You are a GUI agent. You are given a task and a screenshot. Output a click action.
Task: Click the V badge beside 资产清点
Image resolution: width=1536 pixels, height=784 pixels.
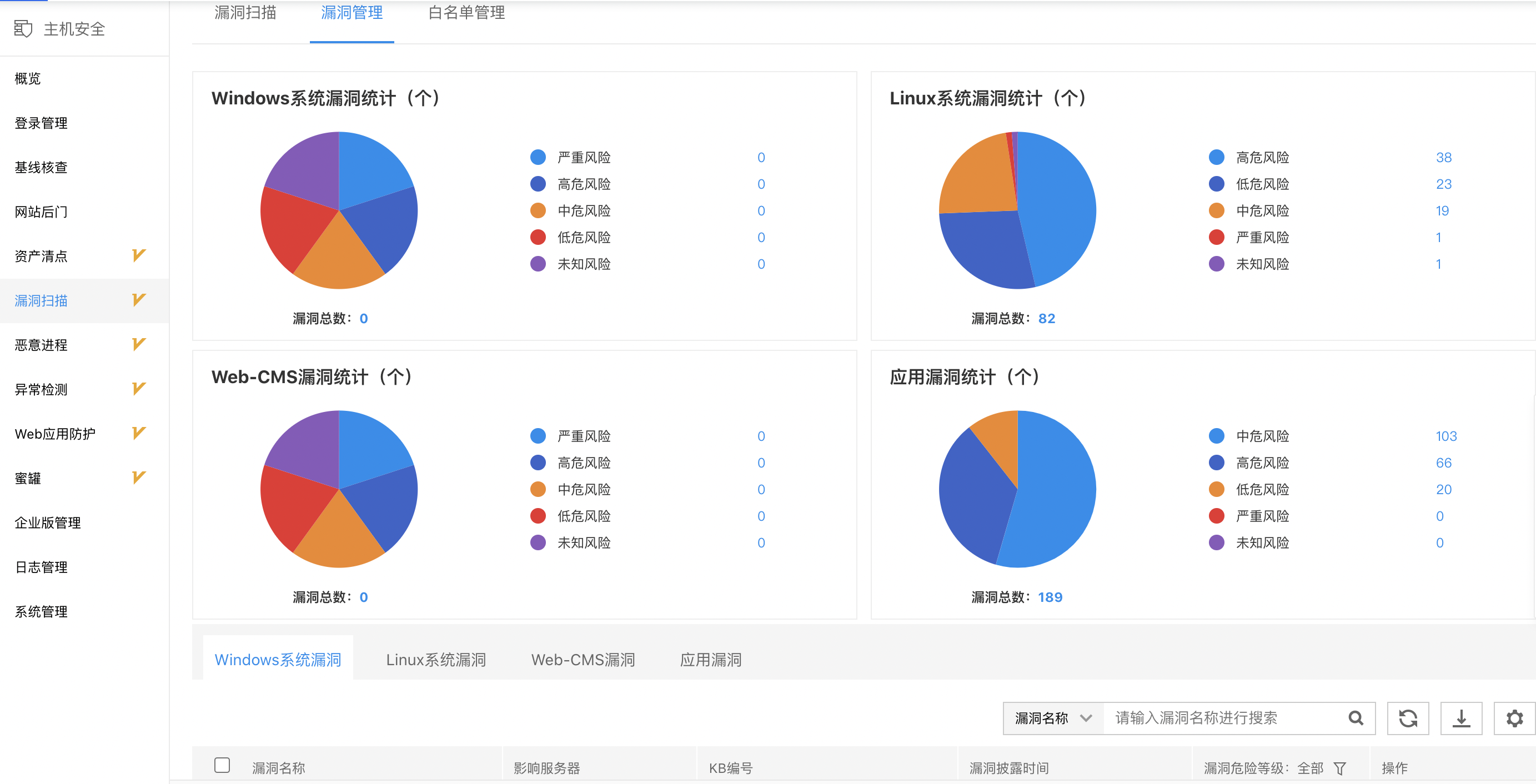(138, 256)
